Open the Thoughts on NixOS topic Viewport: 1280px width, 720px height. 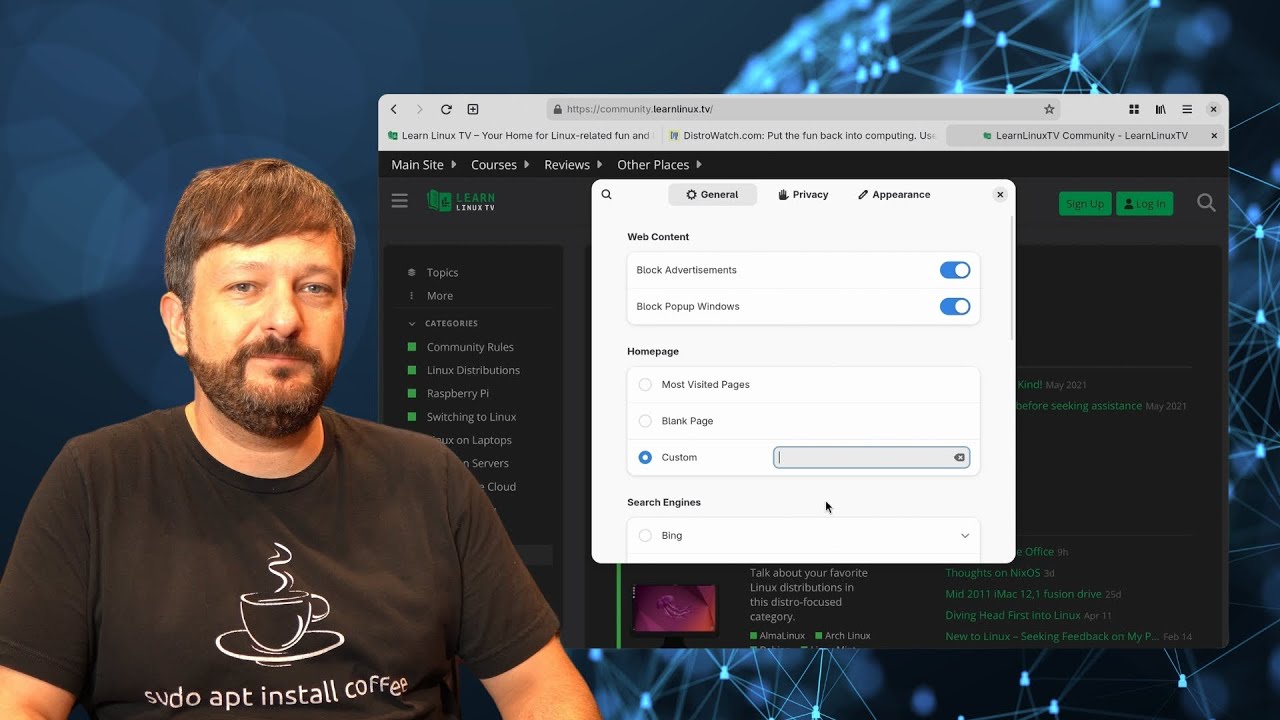coord(993,573)
